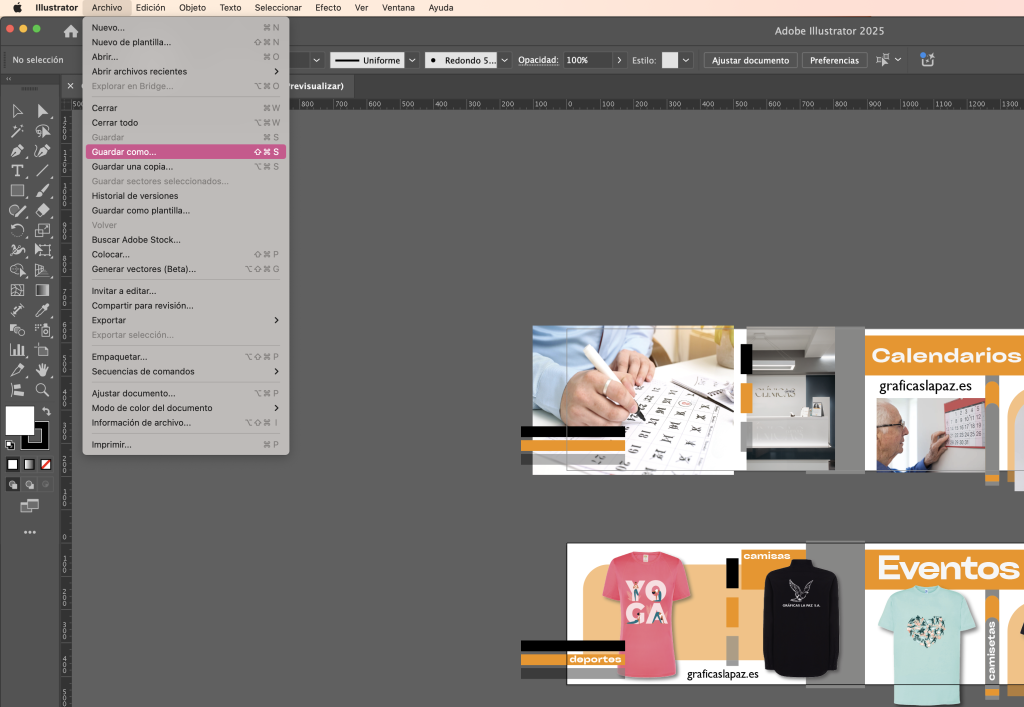The image size is (1024, 707).
Task: Pick the Rectangle tool
Action: 17,190
